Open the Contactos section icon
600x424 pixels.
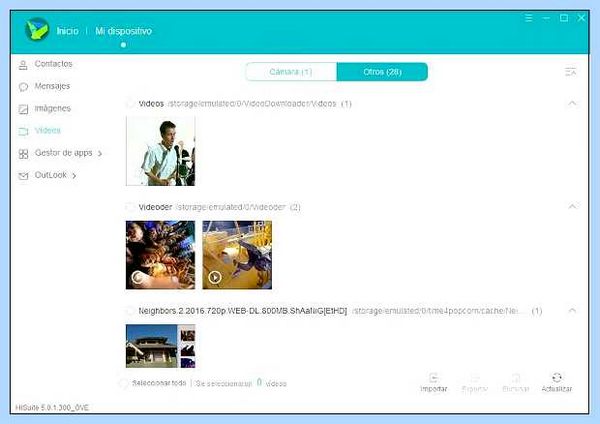tap(23, 65)
